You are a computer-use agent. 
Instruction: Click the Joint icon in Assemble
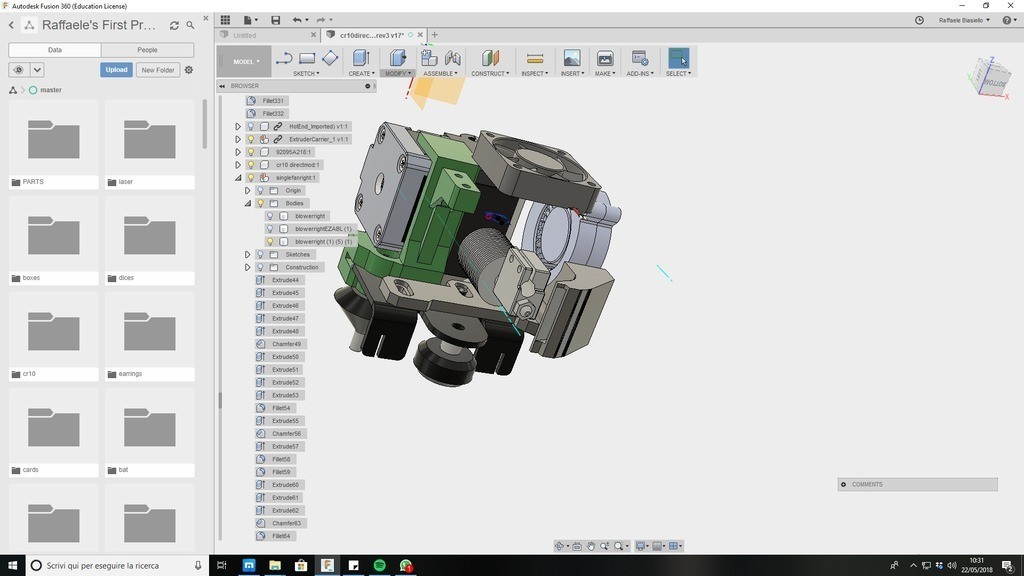pyautogui.click(x=453, y=58)
